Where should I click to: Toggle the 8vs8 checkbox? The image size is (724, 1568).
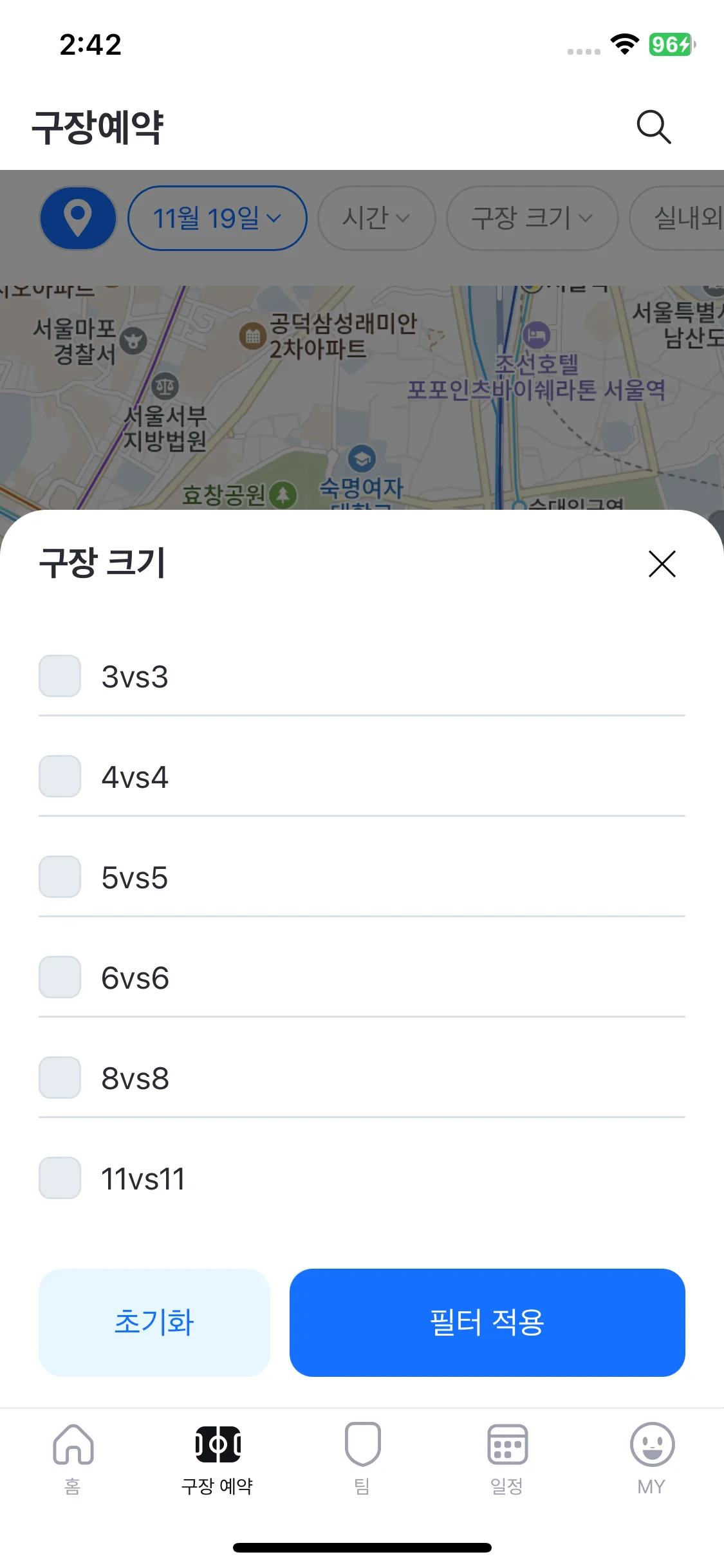coord(60,1078)
